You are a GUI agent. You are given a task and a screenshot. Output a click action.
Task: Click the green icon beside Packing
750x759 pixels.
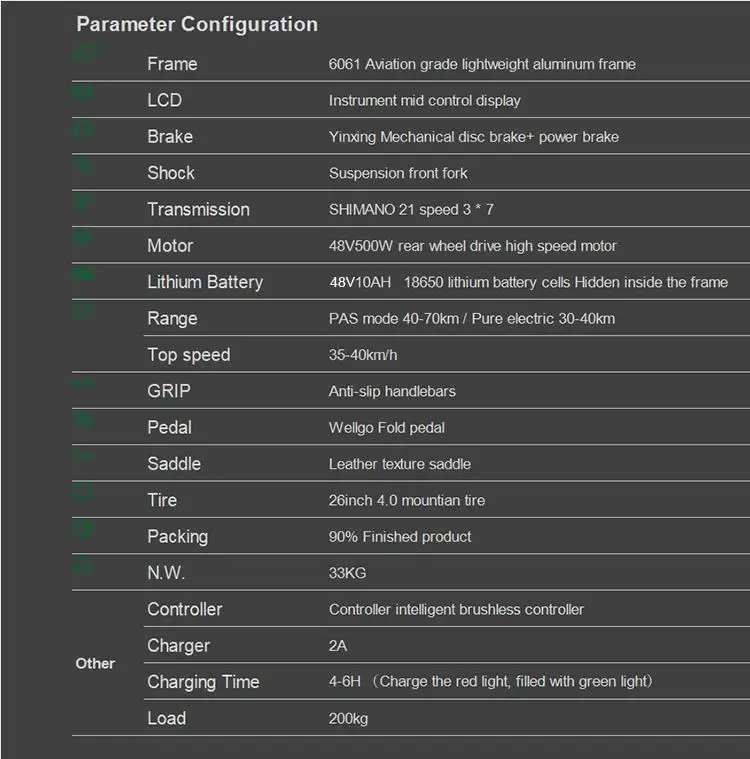click(84, 529)
